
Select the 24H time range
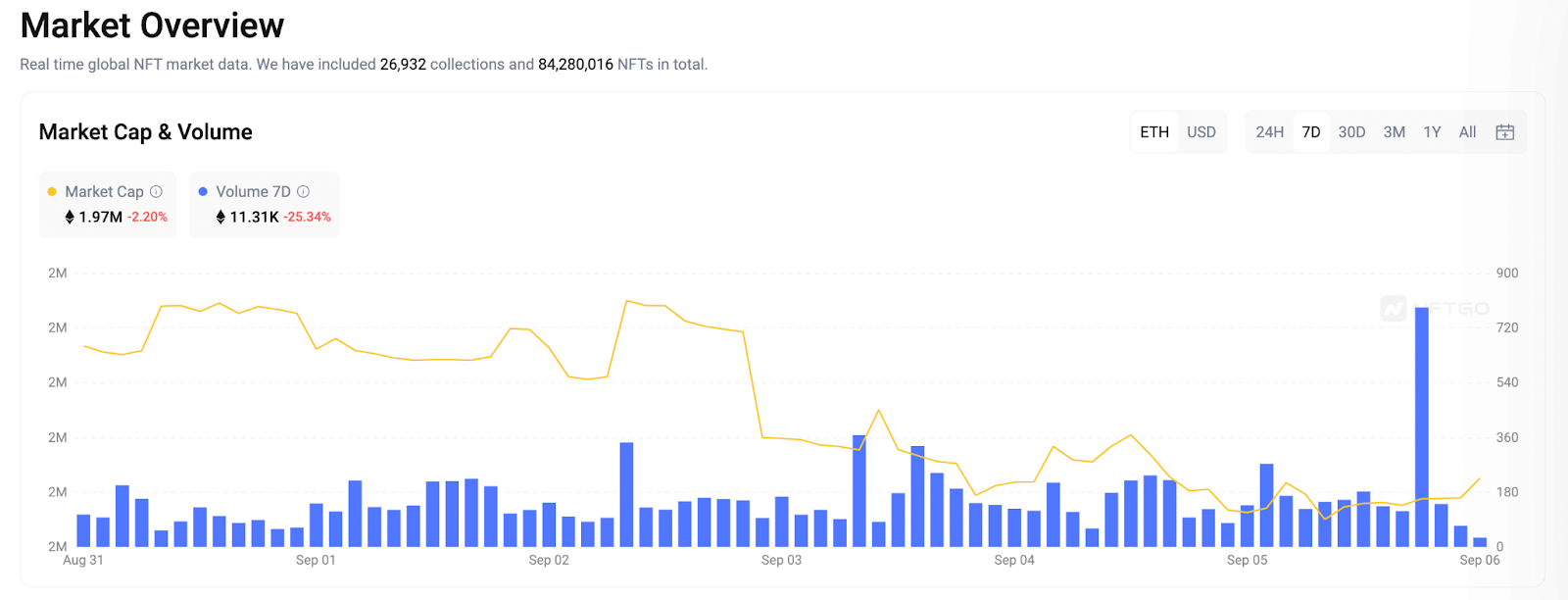(1269, 132)
